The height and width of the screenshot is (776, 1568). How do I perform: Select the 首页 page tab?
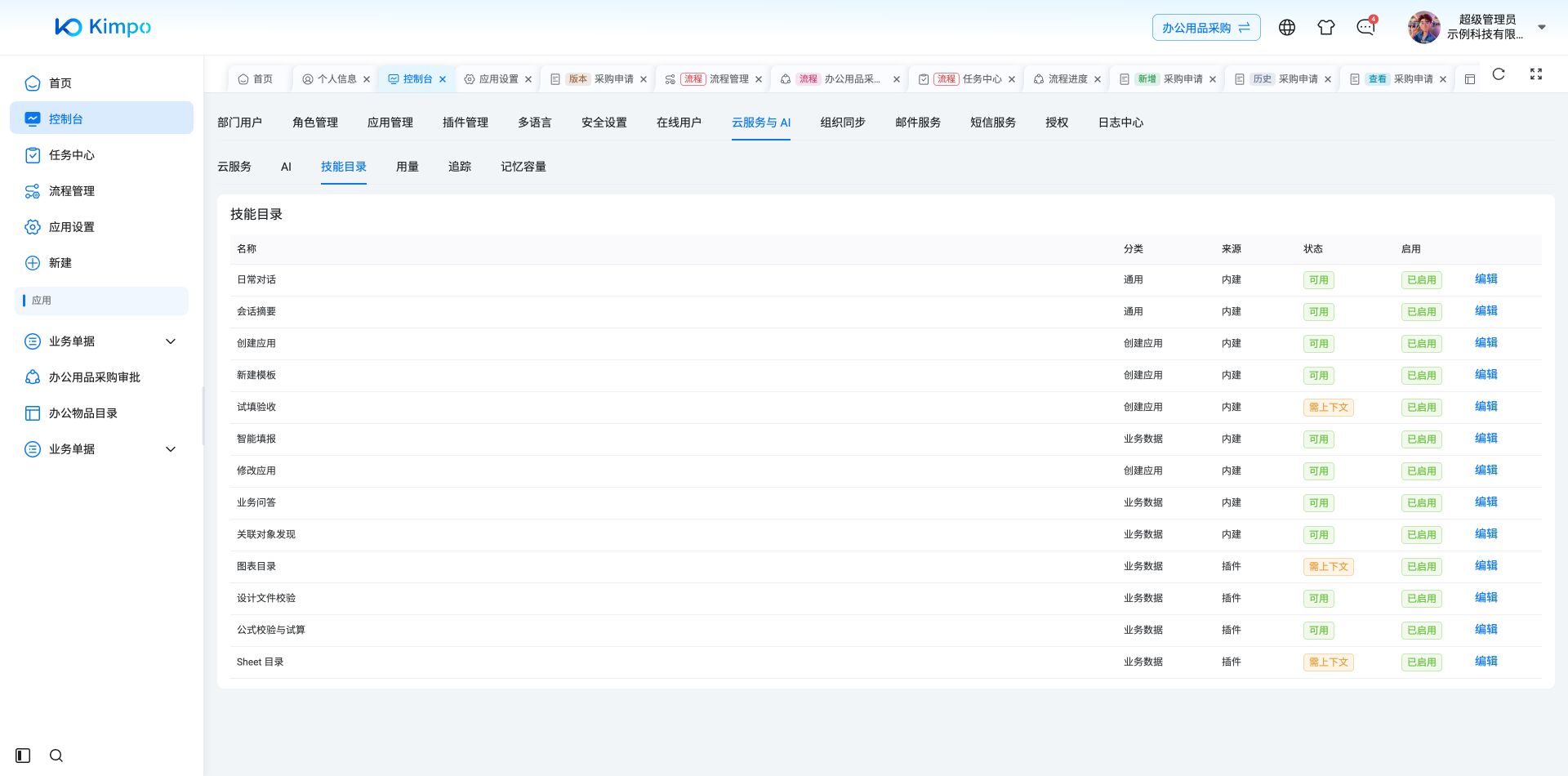click(x=256, y=79)
